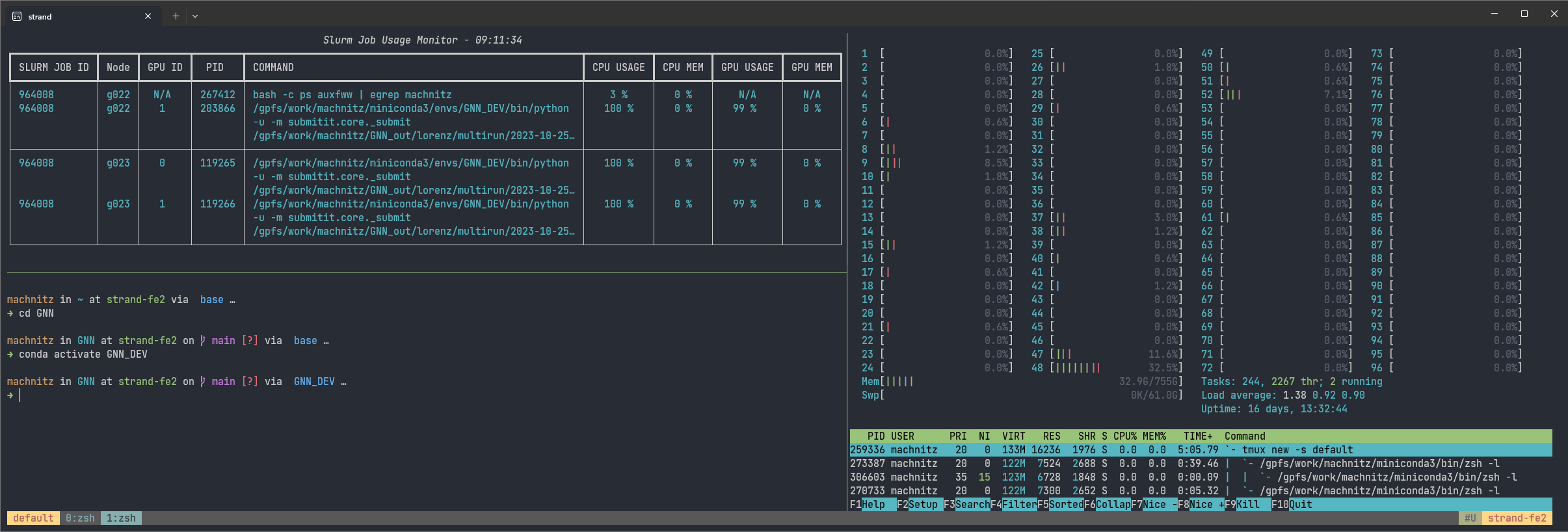Click the GPU MEM column header
Image resolution: width=1568 pixels, height=532 pixels.
pos(812,68)
